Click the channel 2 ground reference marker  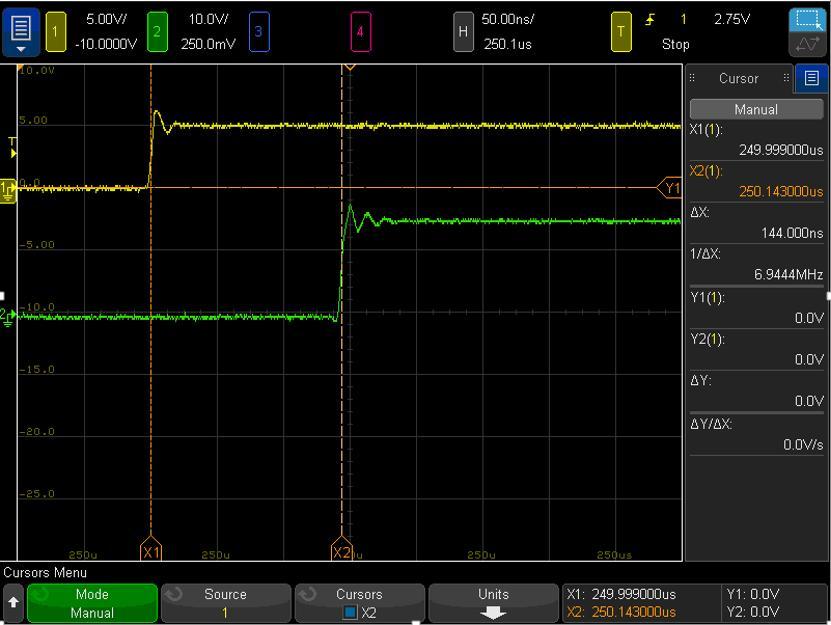pyautogui.click(x=7, y=317)
